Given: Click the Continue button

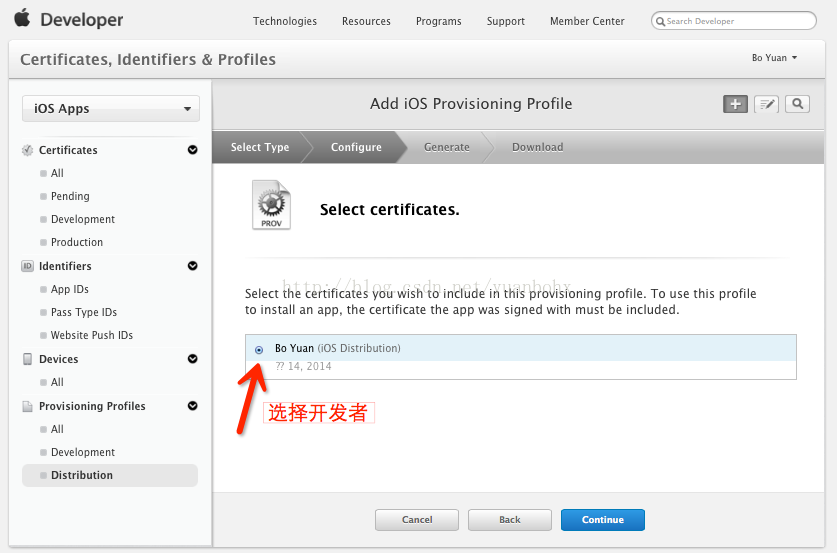Looking at the screenshot, I should pos(602,520).
